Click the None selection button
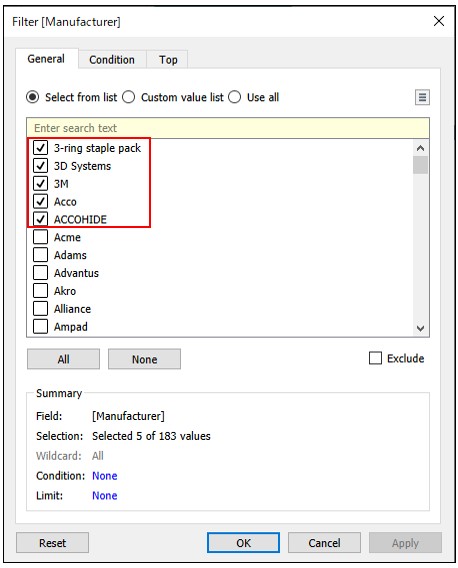The width and height of the screenshot is (458, 568). pos(144,359)
